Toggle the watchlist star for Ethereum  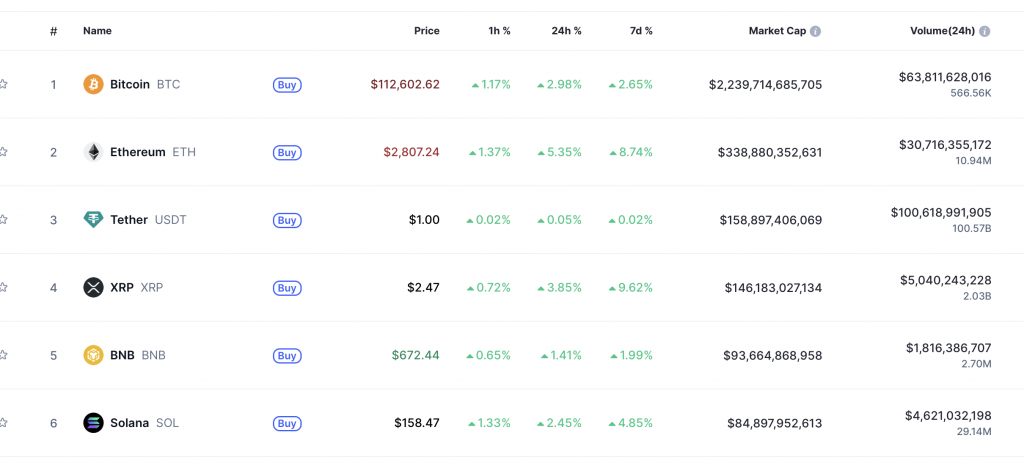pos(3,152)
